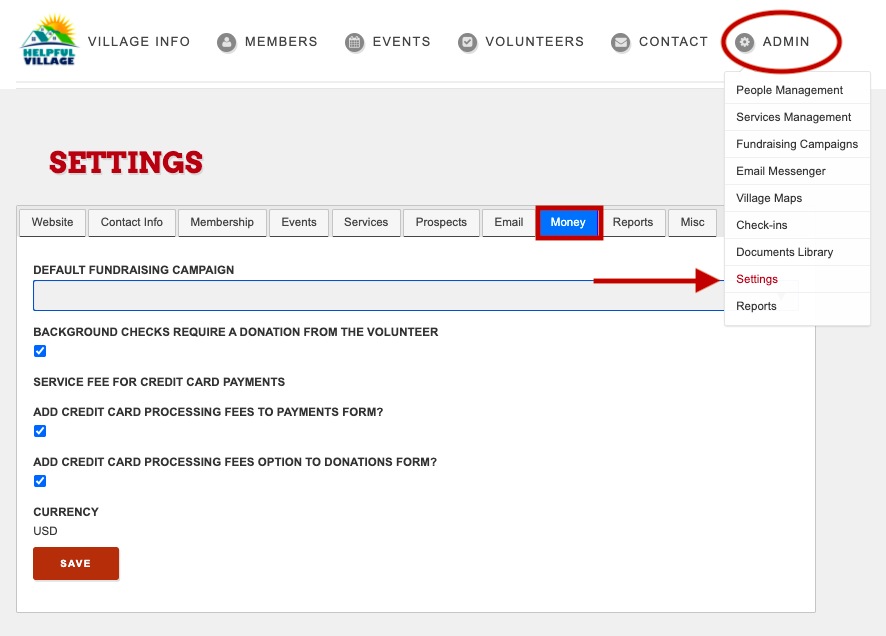The height and width of the screenshot is (636, 886).
Task: Toggle processing fees option on donations form
Action: click(40, 481)
